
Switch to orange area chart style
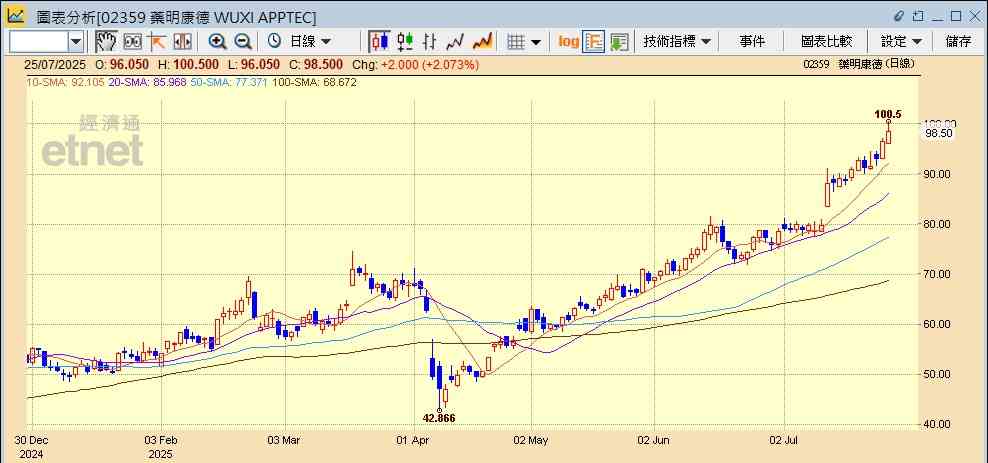point(482,42)
